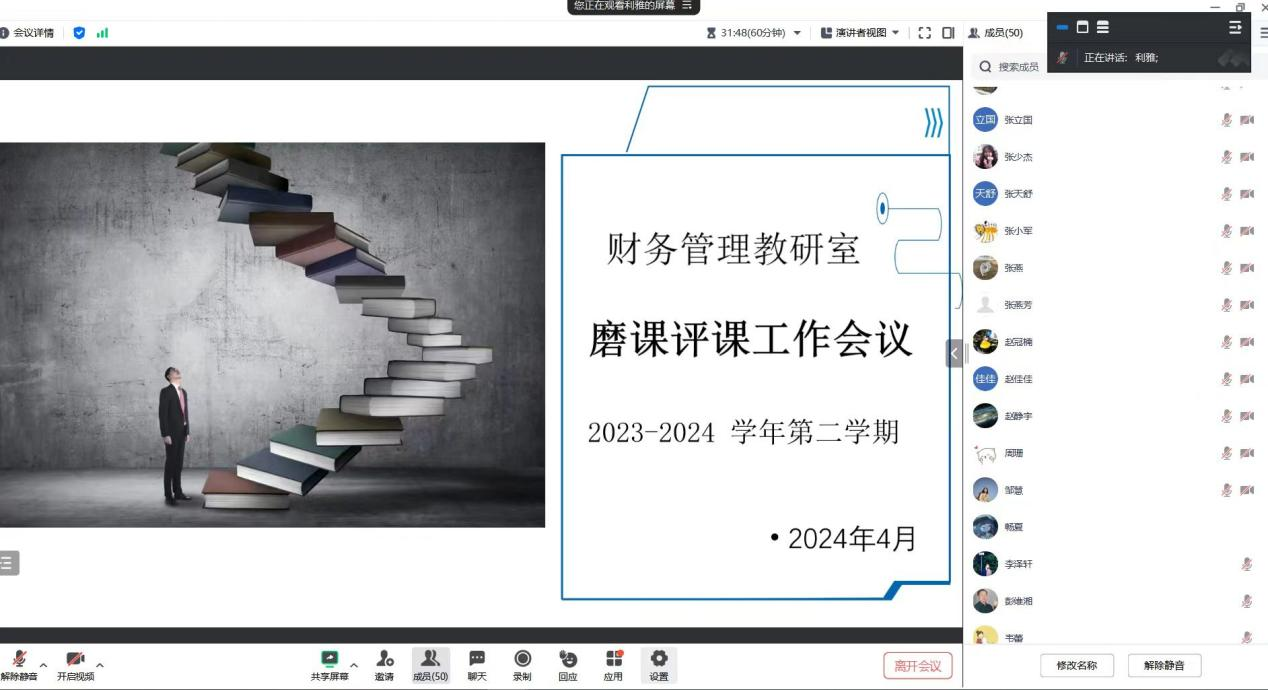Click the 共享屏幕 share screen icon
The width and height of the screenshot is (1268, 690).
(x=329, y=659)
